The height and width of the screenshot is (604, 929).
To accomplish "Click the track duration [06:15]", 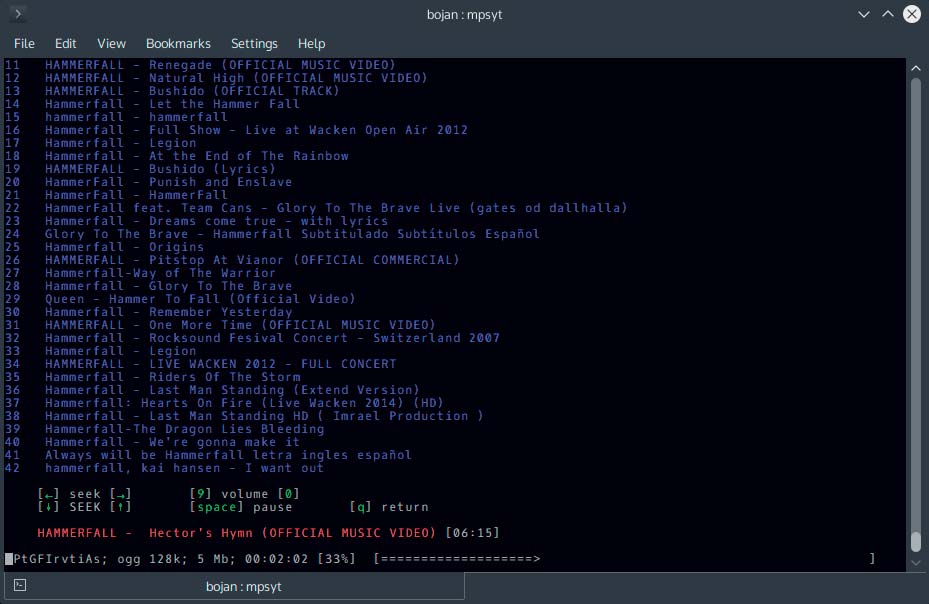I will pyautogui.click(x=472, y=533).
